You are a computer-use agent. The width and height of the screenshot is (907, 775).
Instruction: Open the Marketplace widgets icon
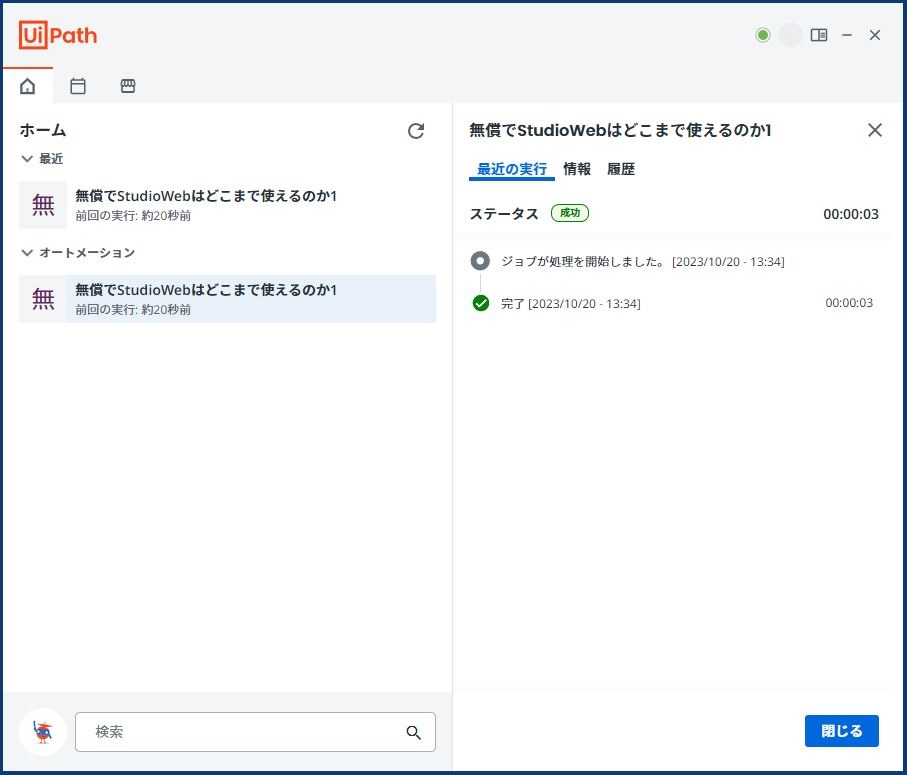coord(128,86)
